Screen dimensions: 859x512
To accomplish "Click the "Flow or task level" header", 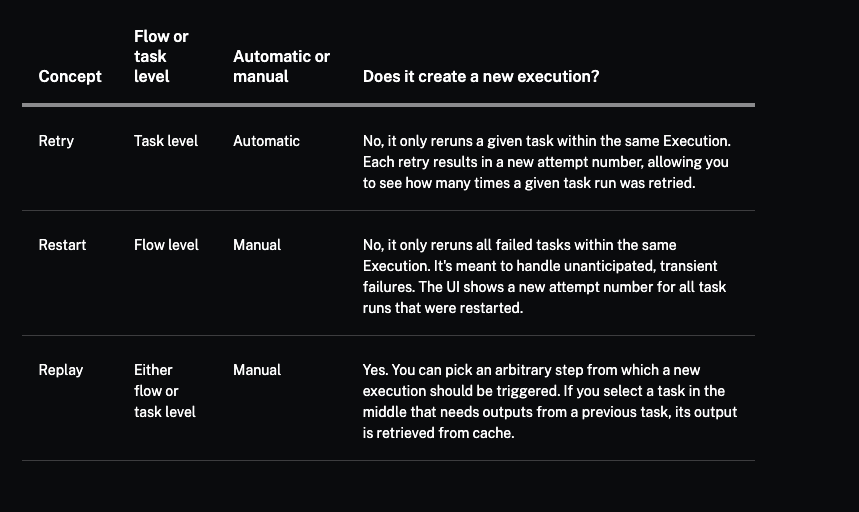I will click(x=161, y=56).
